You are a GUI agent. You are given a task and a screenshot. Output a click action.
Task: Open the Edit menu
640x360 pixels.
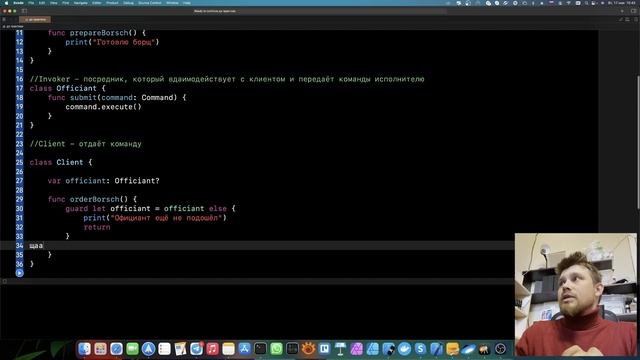click(x=42, y=3)
